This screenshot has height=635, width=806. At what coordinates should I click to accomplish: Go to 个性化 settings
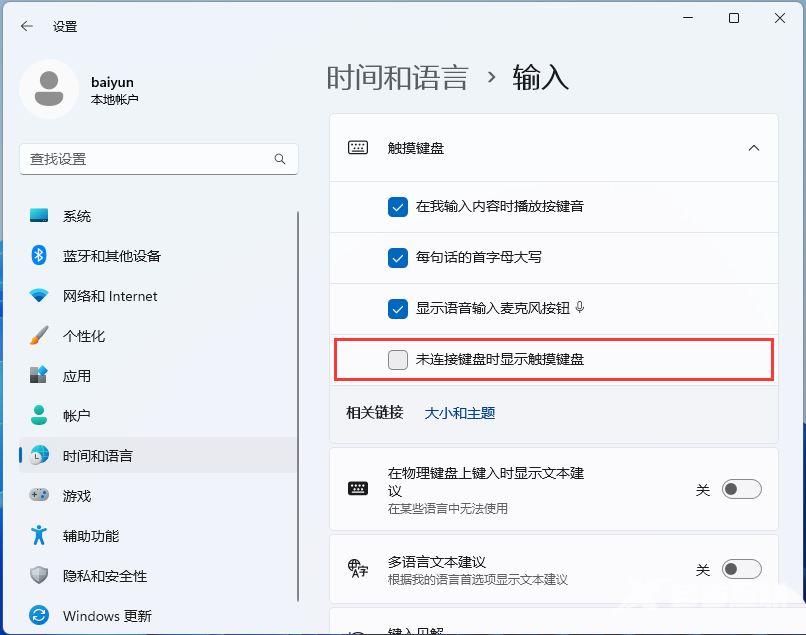click(77, 335)
